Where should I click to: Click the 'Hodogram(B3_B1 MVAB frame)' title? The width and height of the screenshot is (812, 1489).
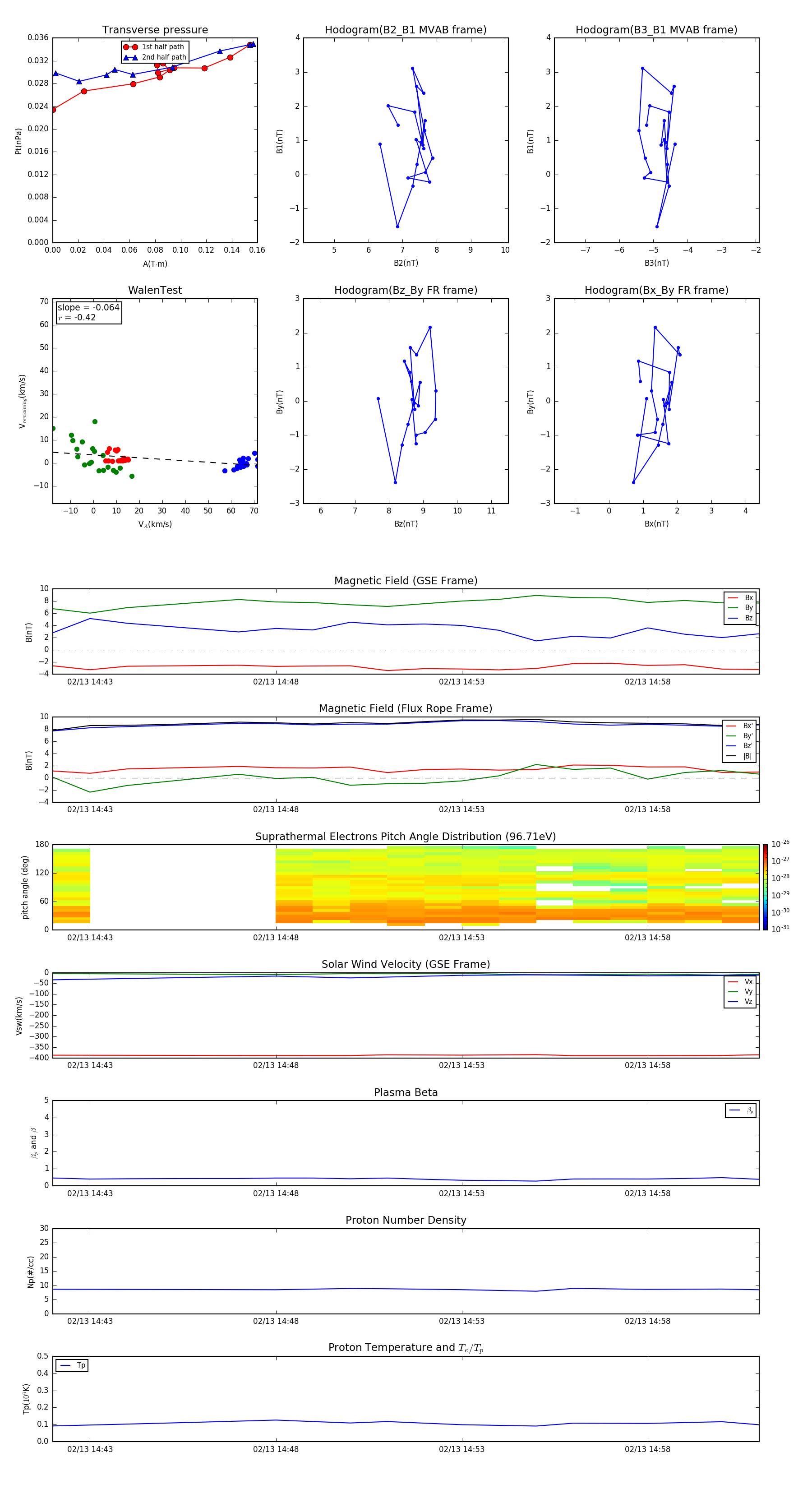(x=656, y=30)
